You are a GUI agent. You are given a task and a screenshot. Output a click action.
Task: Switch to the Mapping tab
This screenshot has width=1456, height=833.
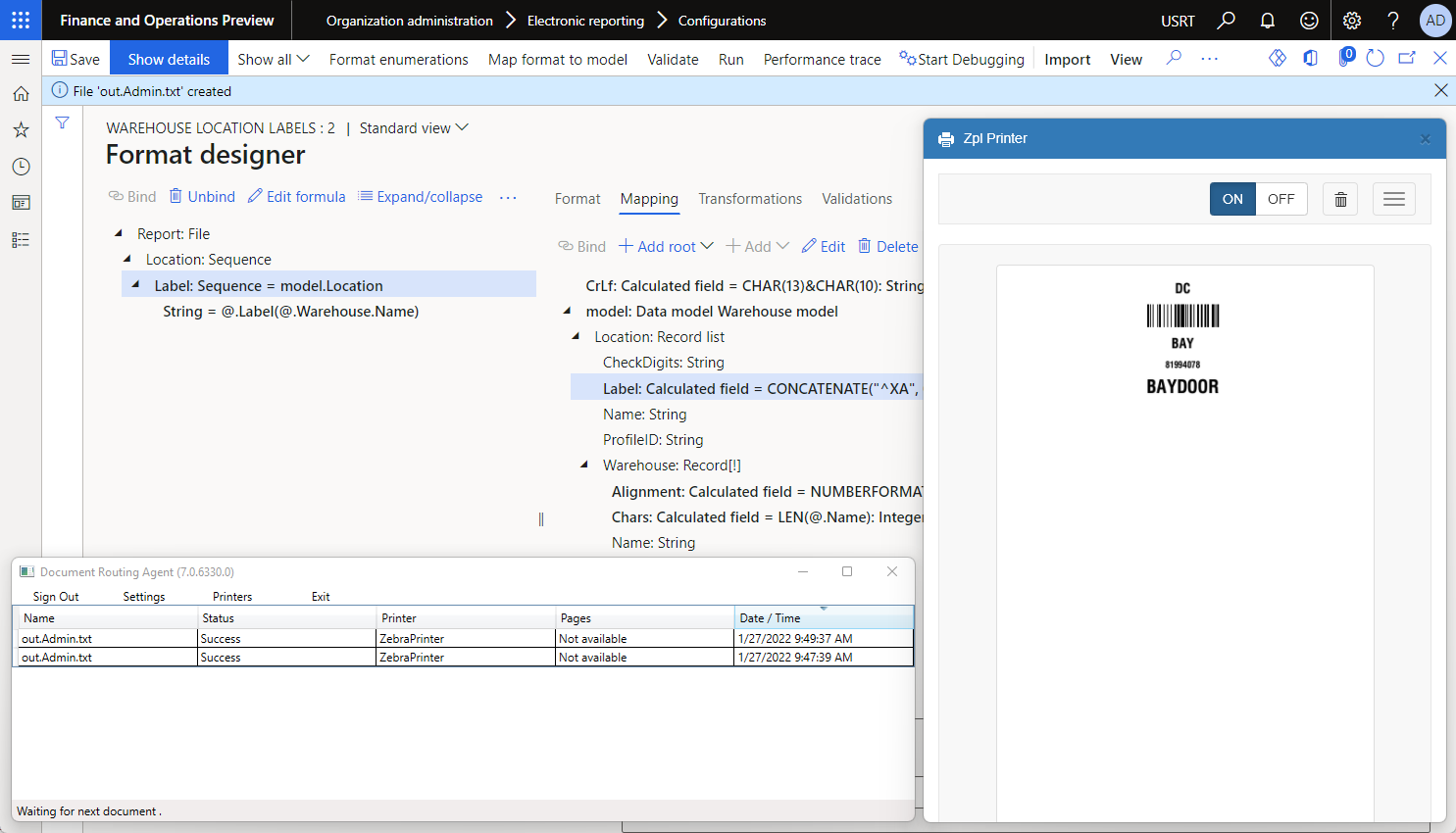coord(649,199)
